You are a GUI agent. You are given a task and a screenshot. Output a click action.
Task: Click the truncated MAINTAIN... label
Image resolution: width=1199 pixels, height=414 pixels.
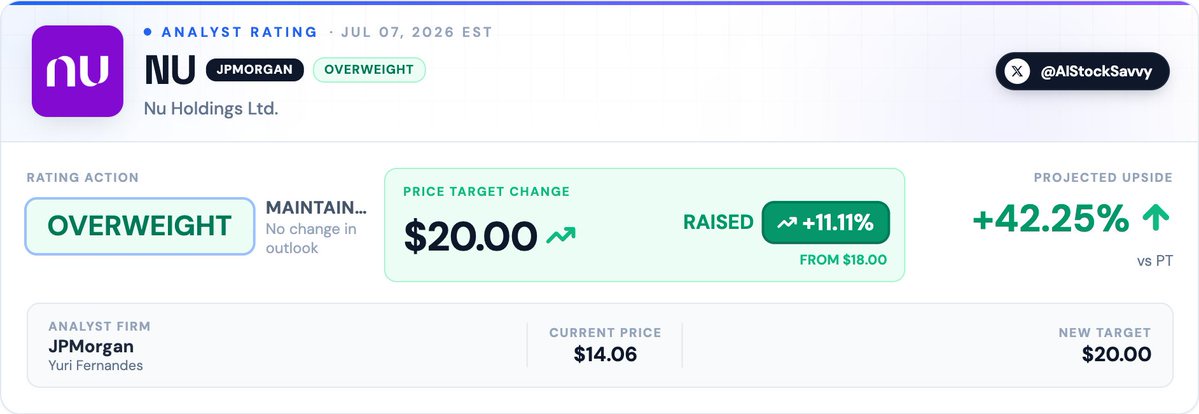pos(316,207)
